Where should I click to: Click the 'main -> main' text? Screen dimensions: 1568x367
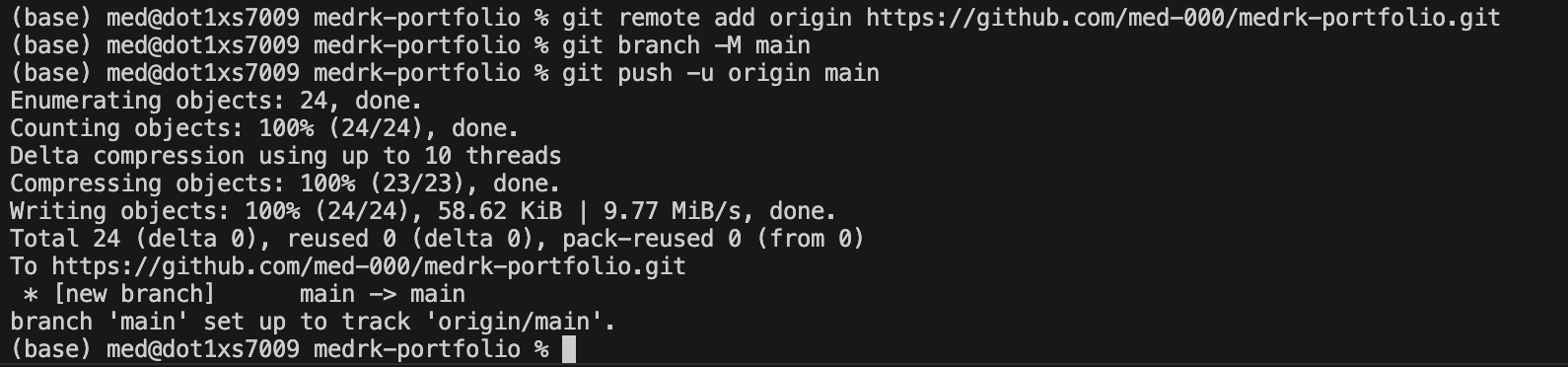tap(382, 294)
